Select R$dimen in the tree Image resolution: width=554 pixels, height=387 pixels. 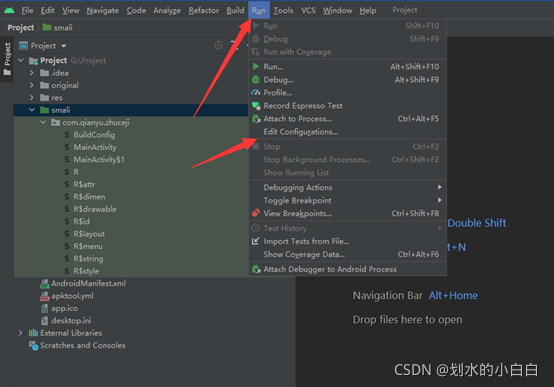click(x=89, y=197)
